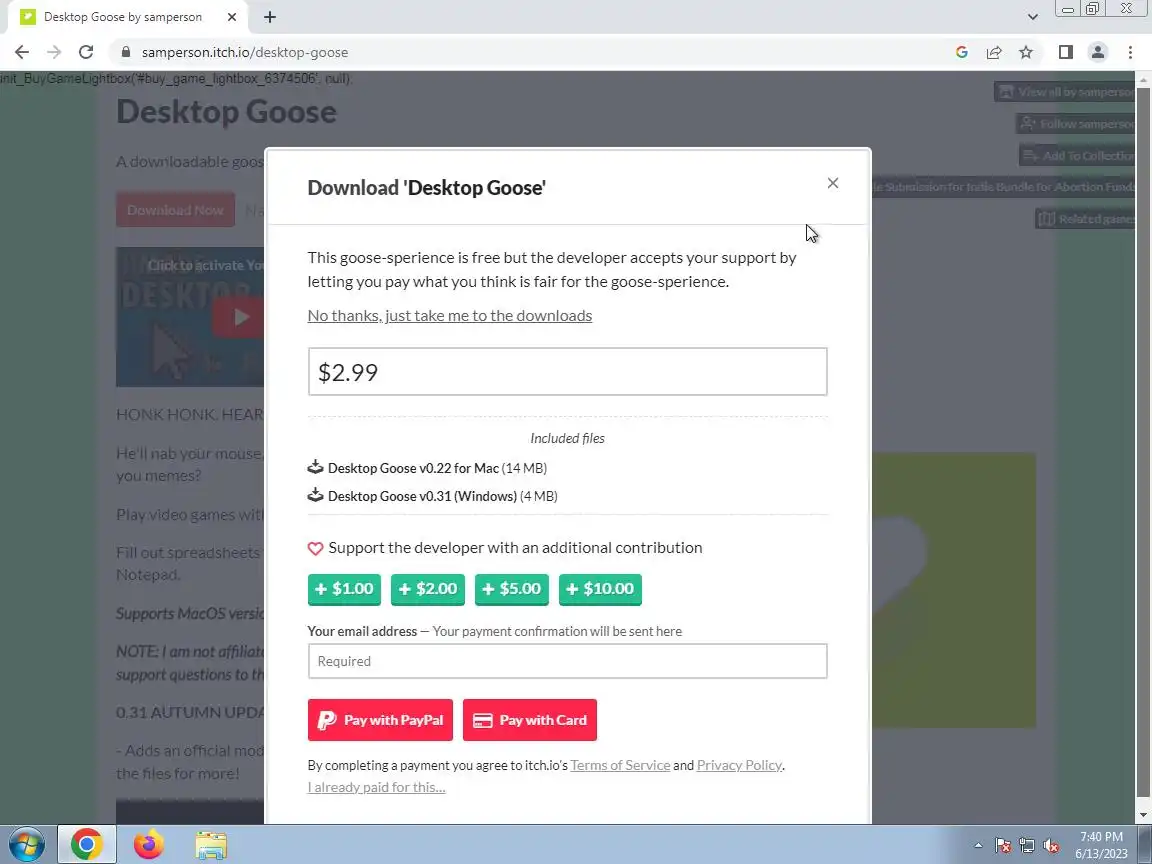Click the Desktop Goose v0.31 (Windows) download icon
1152x864 pixels.
(315, 495)
